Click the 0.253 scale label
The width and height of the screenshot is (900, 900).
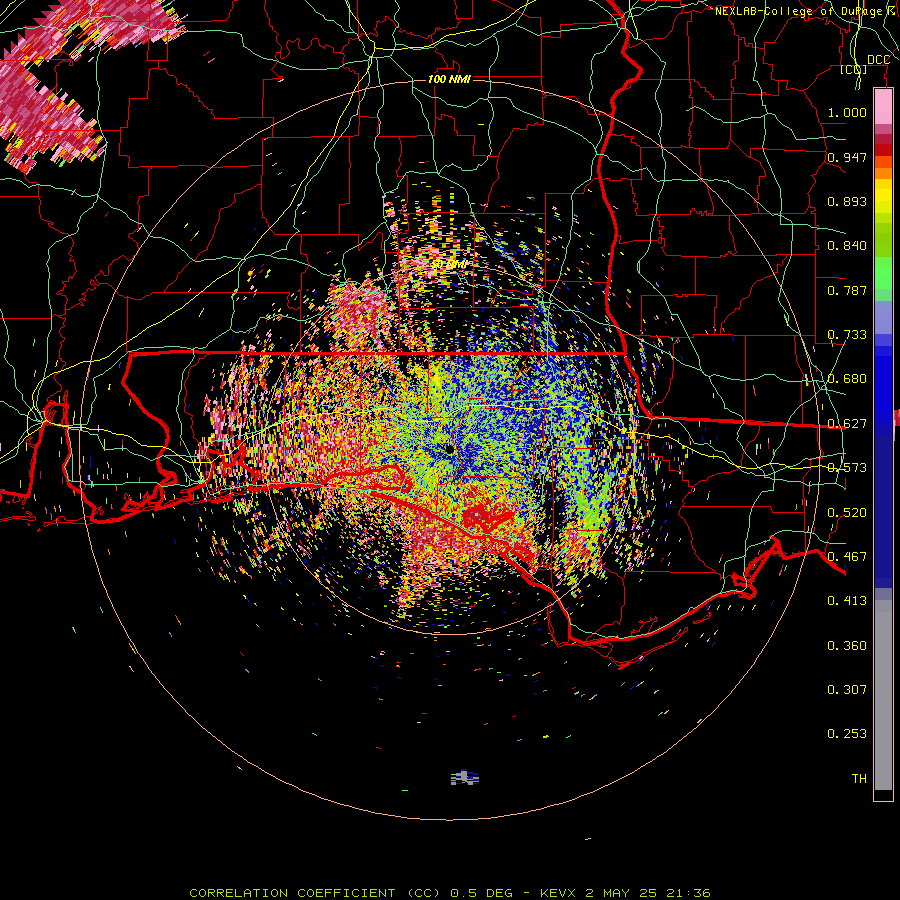pos(847,734)
